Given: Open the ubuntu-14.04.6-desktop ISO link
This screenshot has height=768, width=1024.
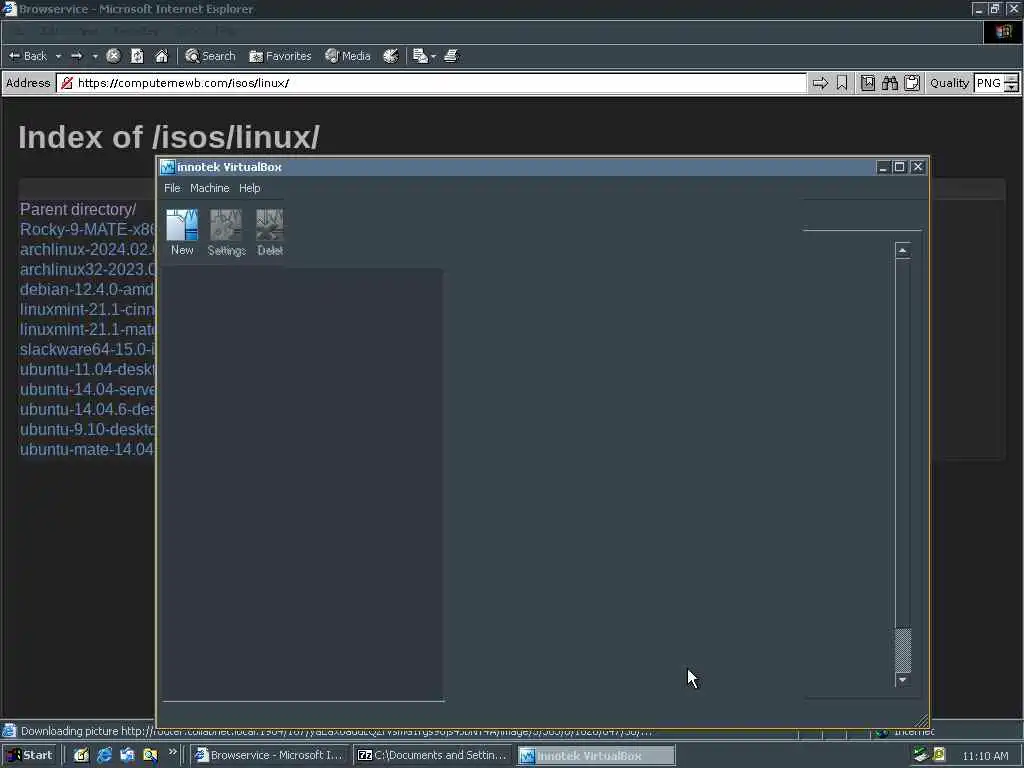Looking at the screenshot, I should tap(88, 409).
